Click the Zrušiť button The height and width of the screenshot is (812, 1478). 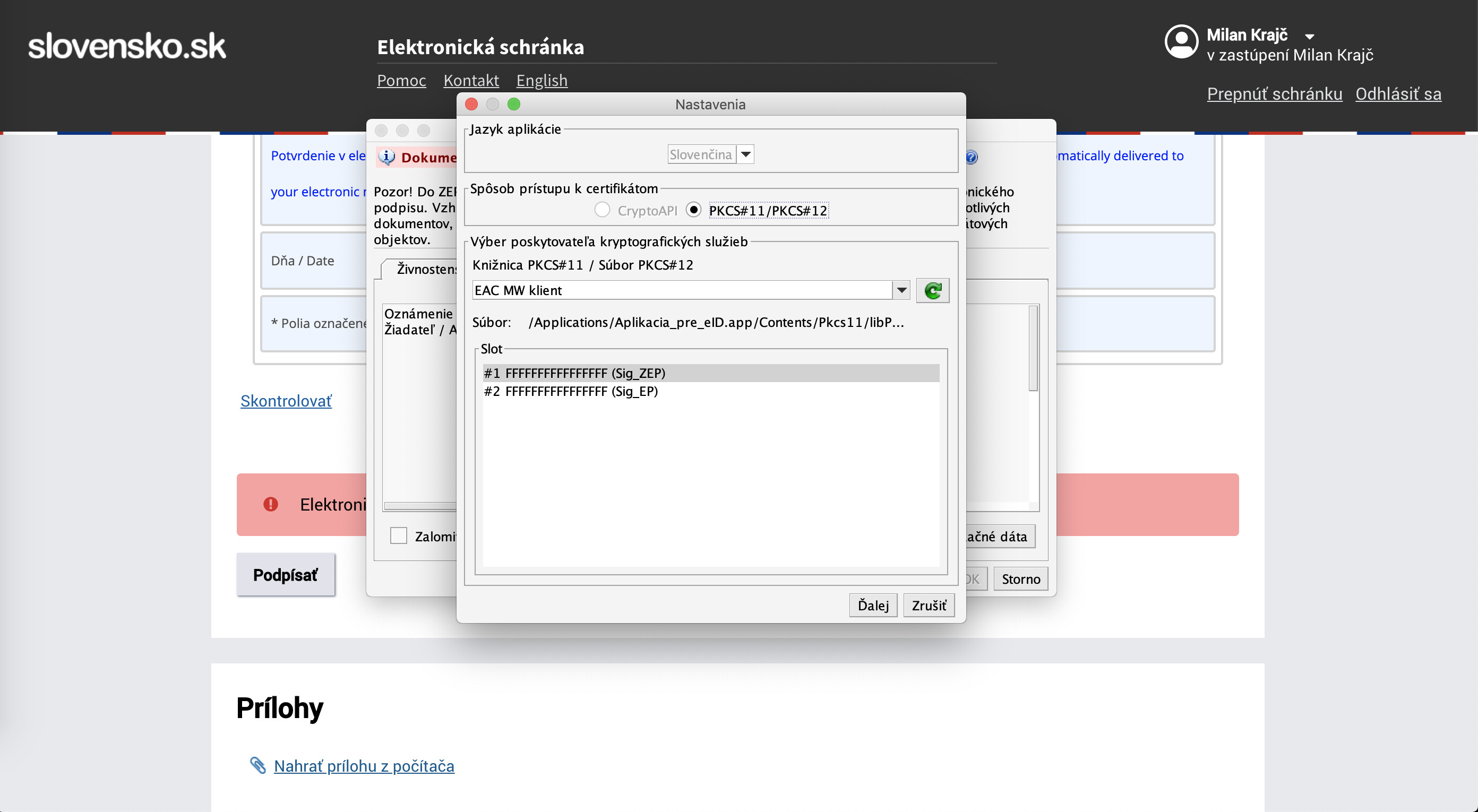click(x=929, y=605)
